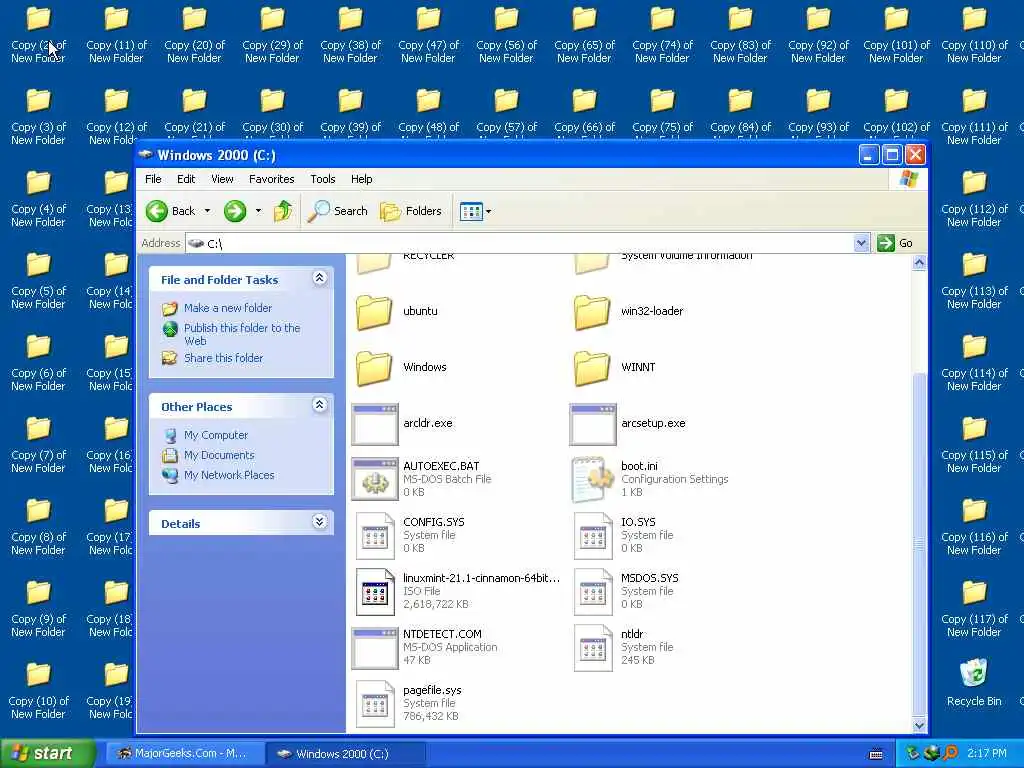Open the Views dropdown arrow
Image resolution: width=1024 pixels, height=768 pixels.
[x=488, y=212]
